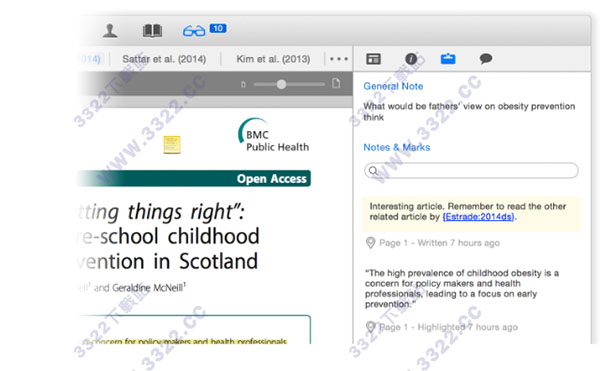The image size is (600, 371).
Task: Click the Notes & Marks search field
Action: (471, 171)
